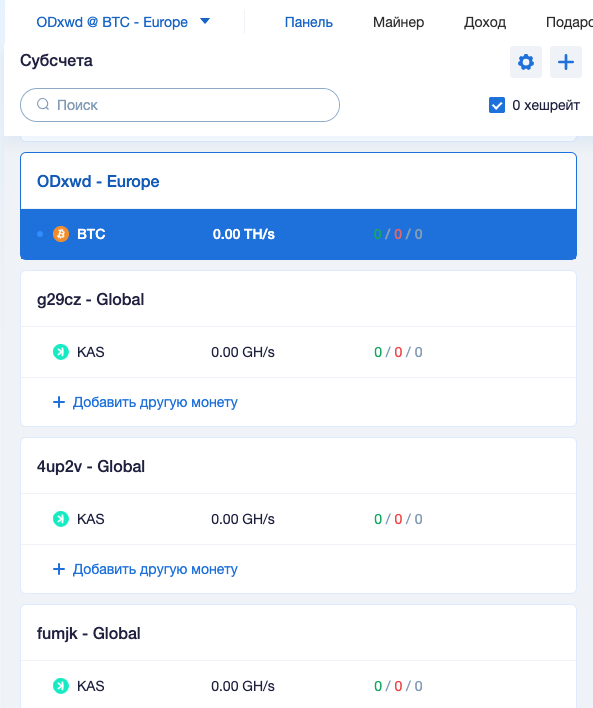Viewport: 593px width, 708px height.
Task: Open subaccount settings gear icon
Action: 526,62
